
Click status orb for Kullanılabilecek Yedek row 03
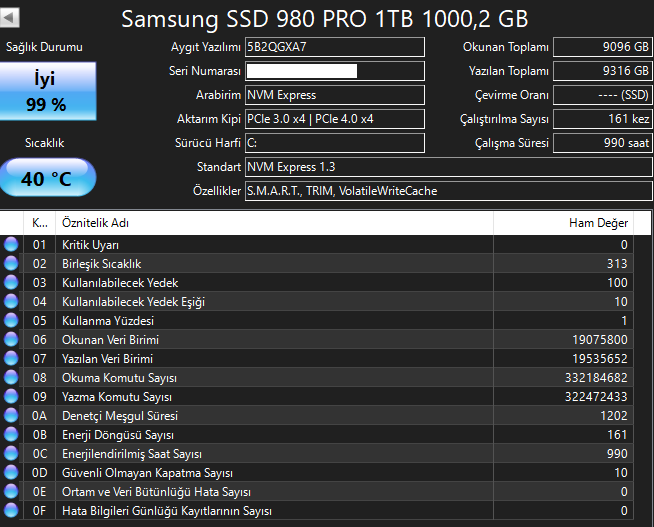tap(11, 282)
